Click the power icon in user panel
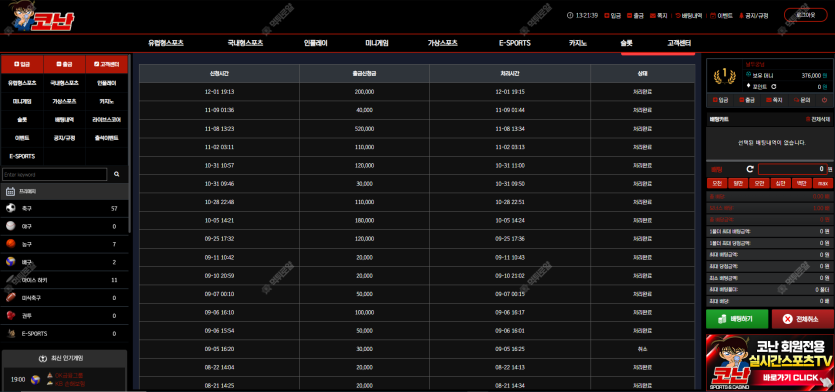This screenshot has width=835, height=392. pos(824,100)
